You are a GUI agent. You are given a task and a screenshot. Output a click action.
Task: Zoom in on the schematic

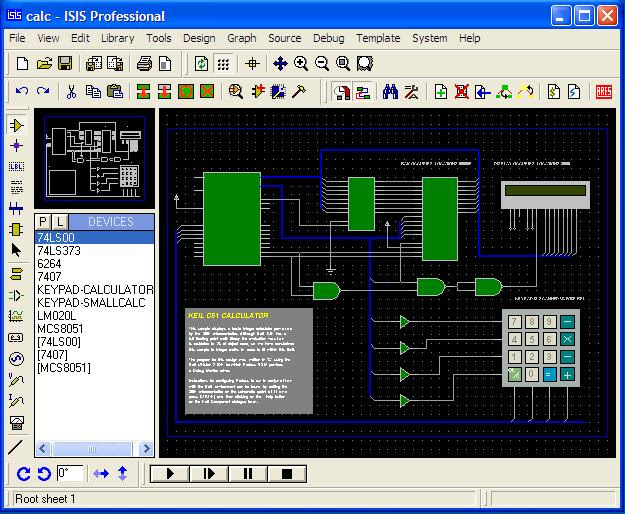(301, 64)
